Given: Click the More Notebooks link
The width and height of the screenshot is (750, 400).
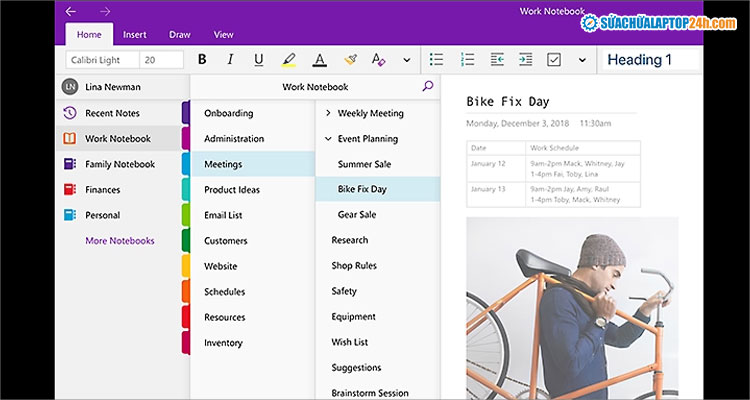Looking at the screenshot, I should point(120,241).
